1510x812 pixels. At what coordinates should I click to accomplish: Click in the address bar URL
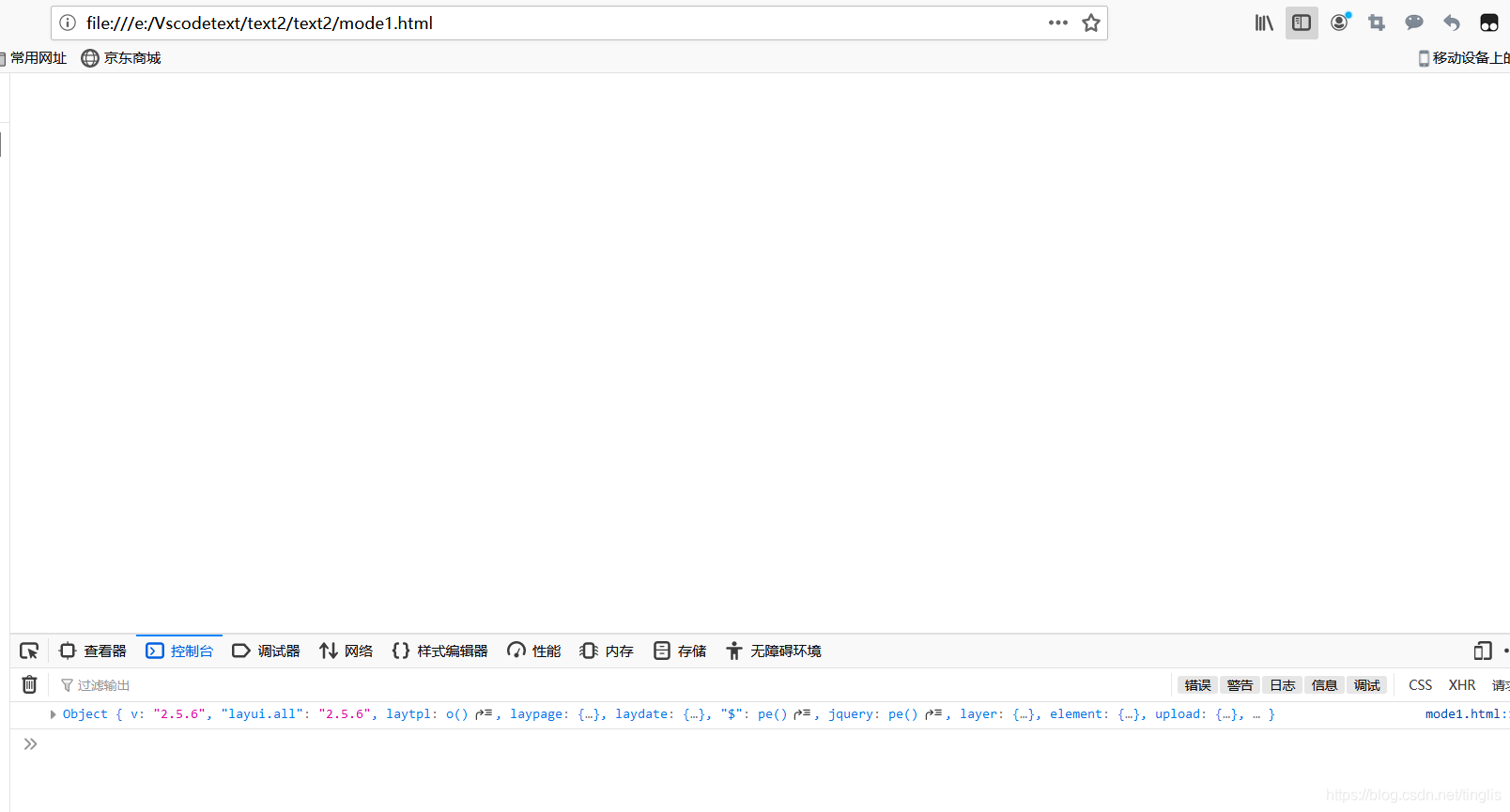coord(259,23)
